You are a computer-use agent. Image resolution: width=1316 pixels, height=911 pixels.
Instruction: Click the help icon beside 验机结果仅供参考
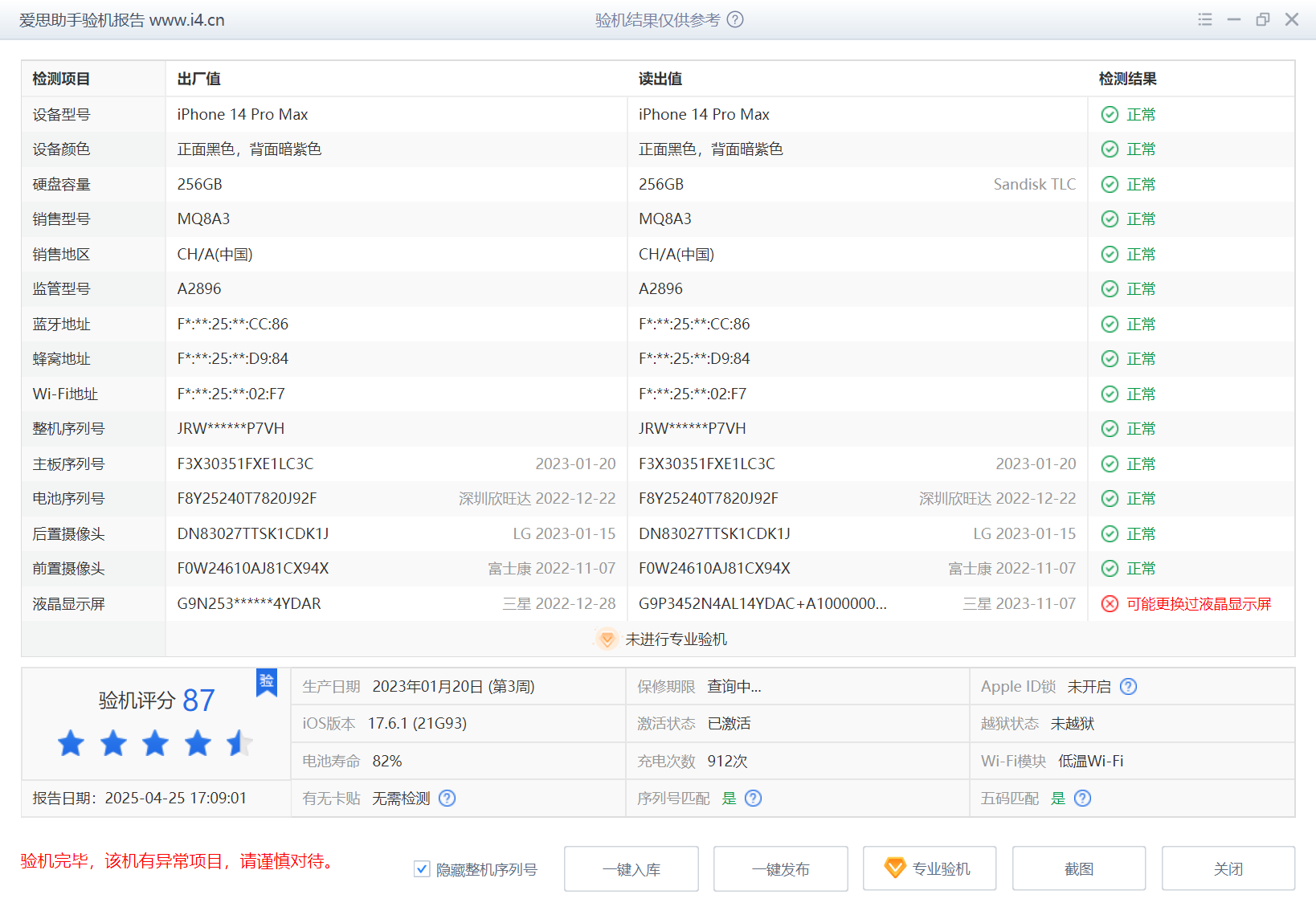(x=735, y=19)
